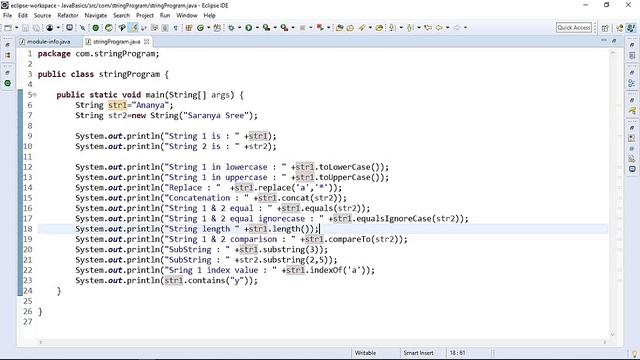This screenshot has height=360, width=640.
Task: Open the Source menu
Action: pos(42,16)
